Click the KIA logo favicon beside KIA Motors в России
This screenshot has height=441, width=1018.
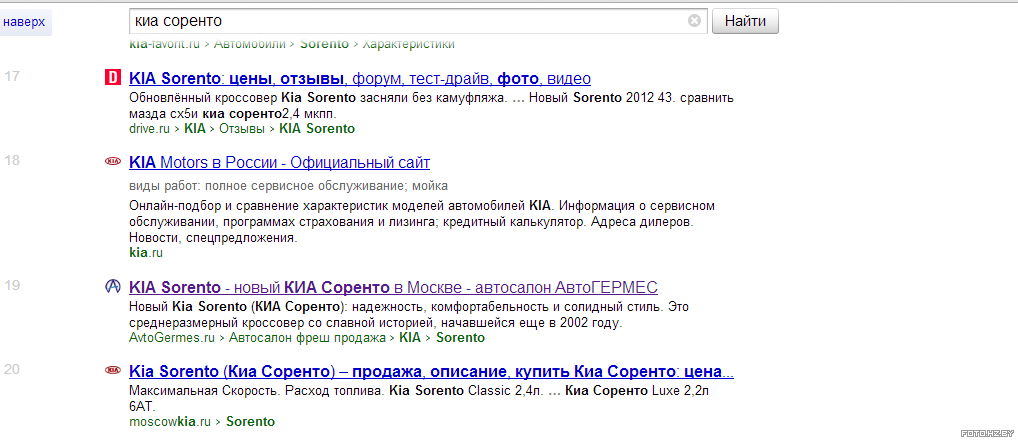click(113, 161)
